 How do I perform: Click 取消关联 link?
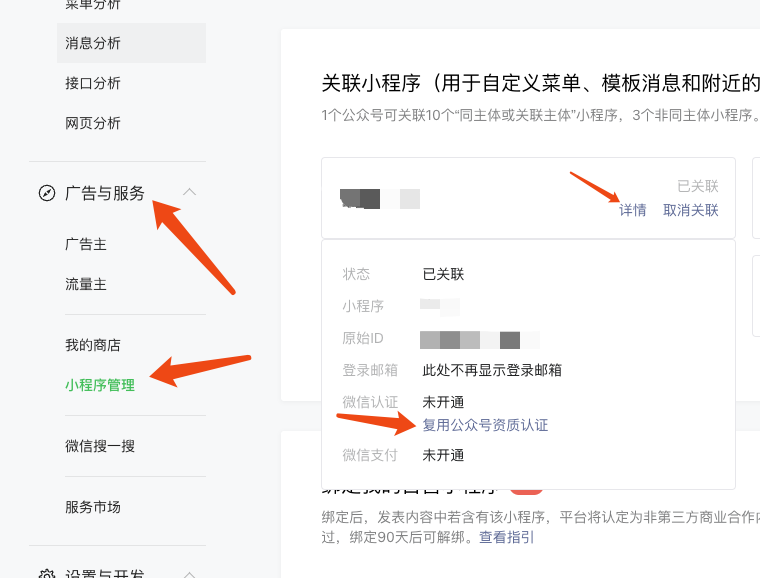691,210
